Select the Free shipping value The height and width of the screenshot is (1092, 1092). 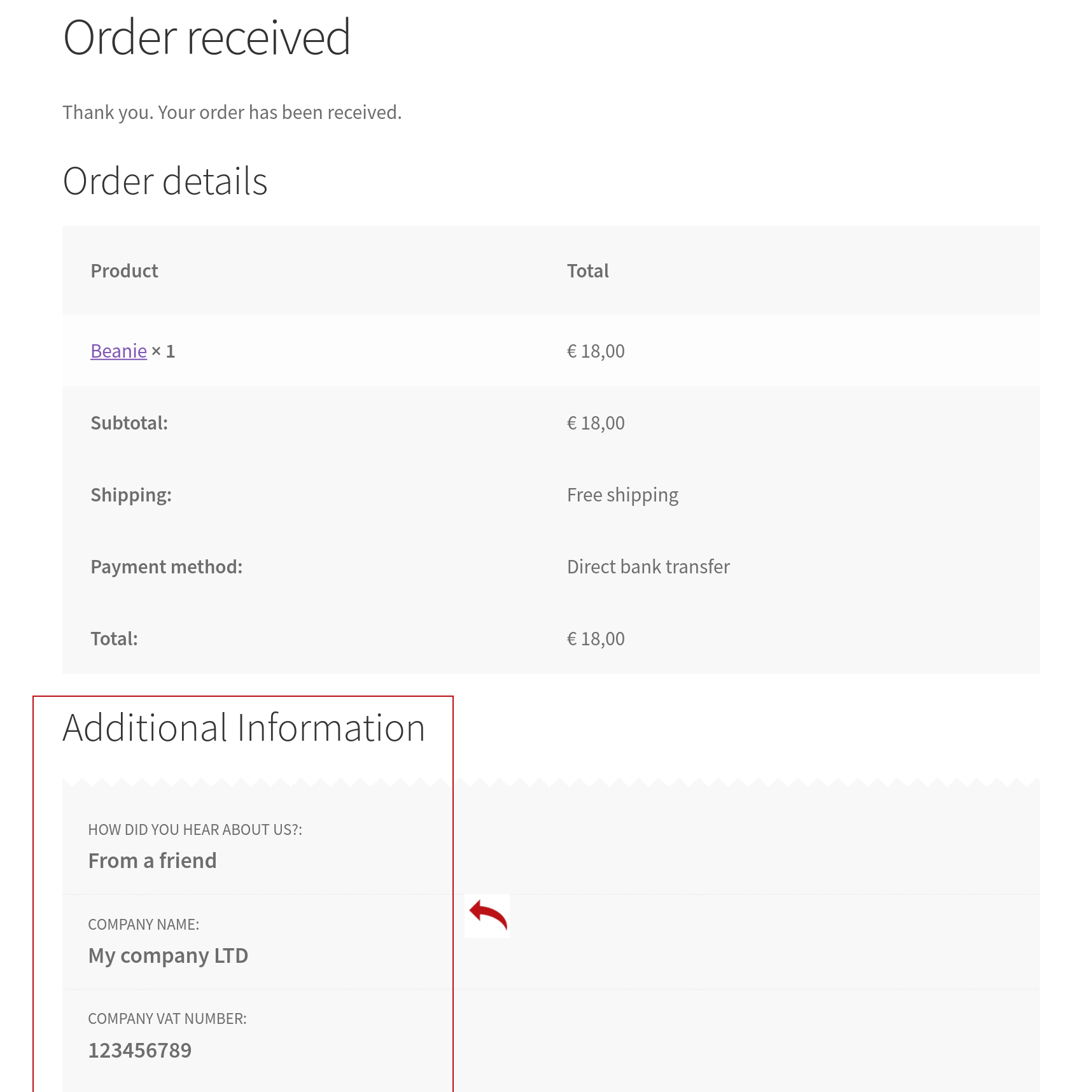click(x=622, y=495)
